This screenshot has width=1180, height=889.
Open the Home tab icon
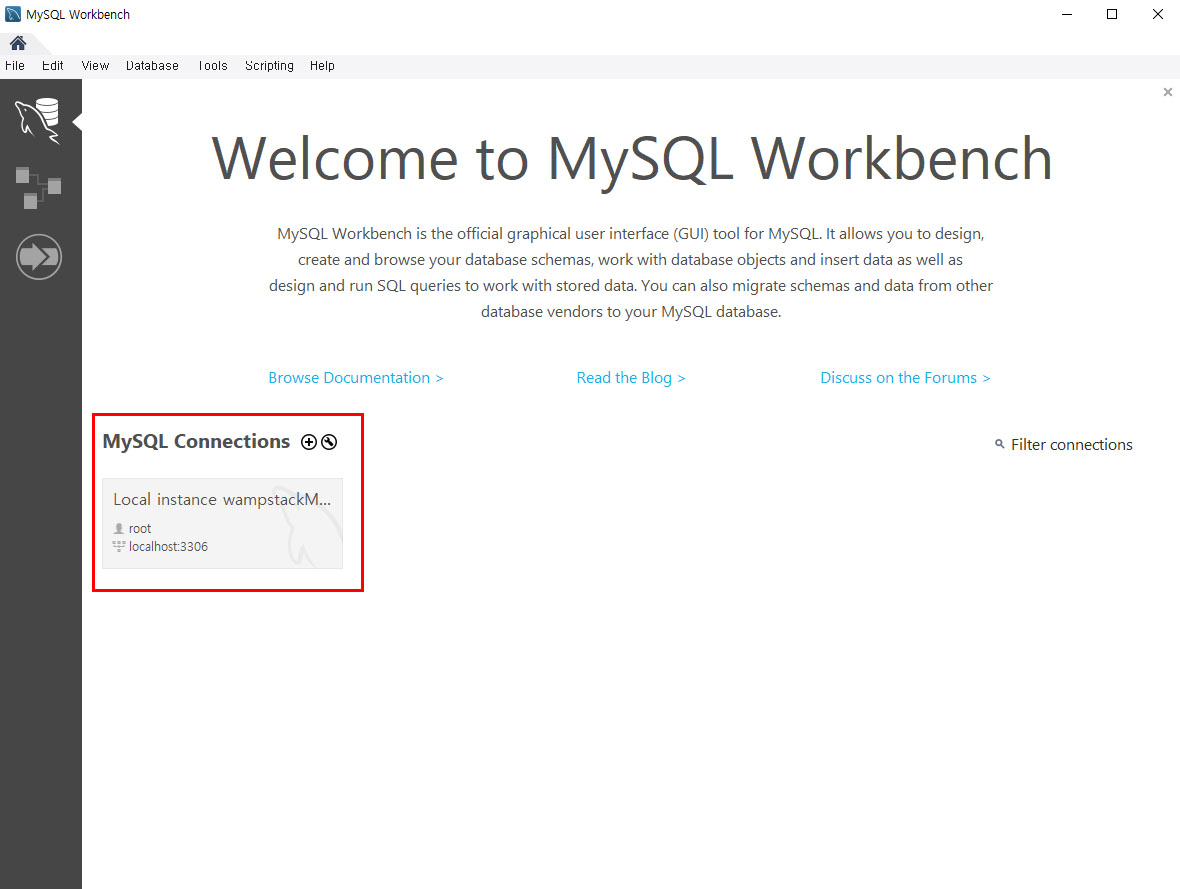[x=18, y=43]
